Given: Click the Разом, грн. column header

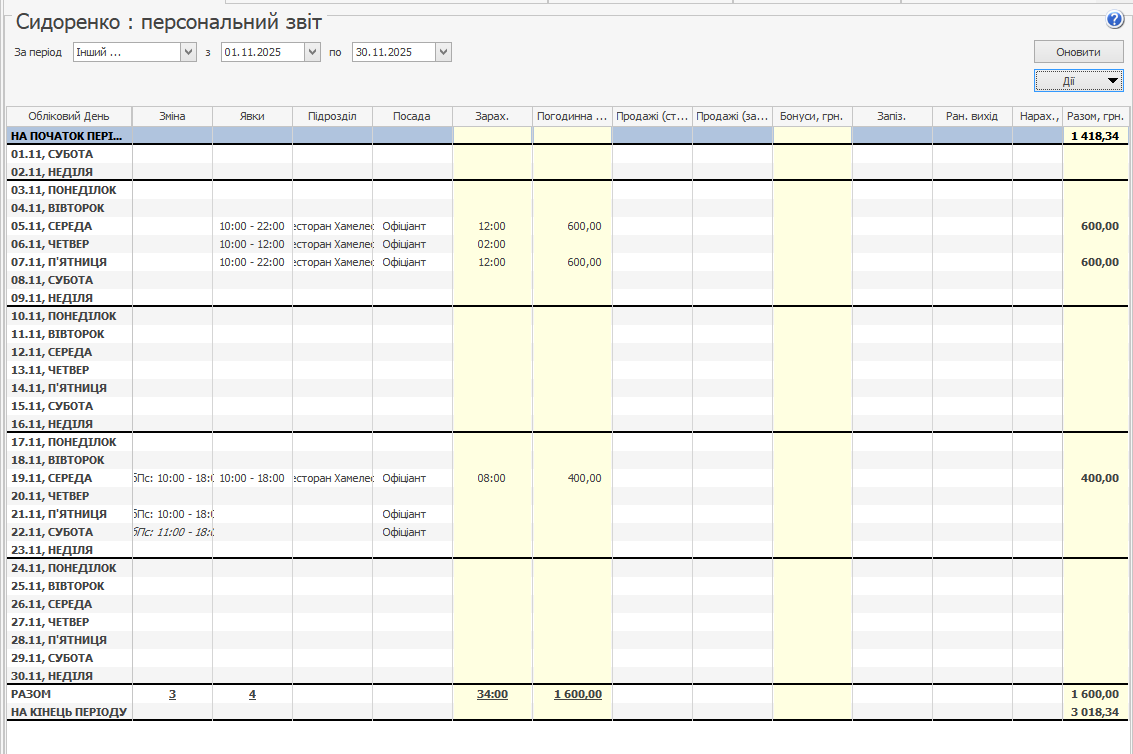Looking at the screenshot, I should coord(1095,116).
